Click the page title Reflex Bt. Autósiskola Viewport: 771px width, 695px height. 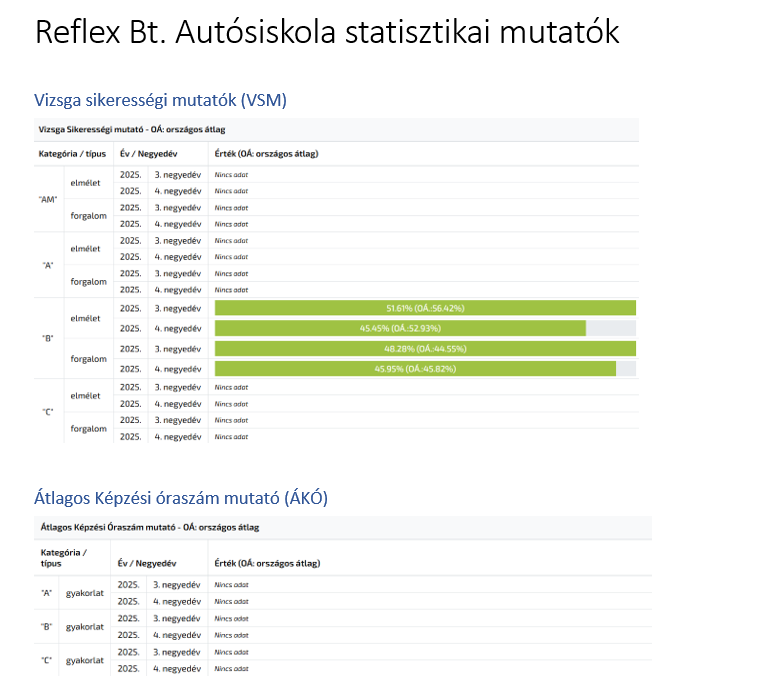click(327, 32)
